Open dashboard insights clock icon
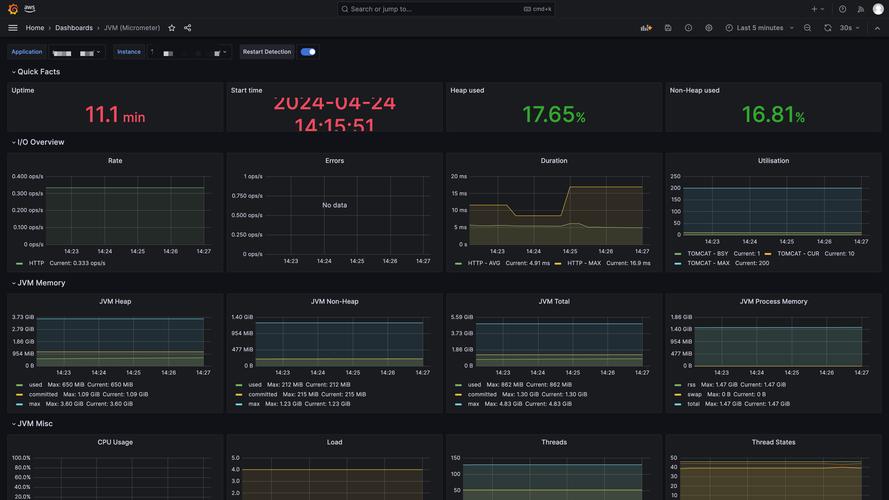This screenshot has width=889, height=500. point(688,28)
